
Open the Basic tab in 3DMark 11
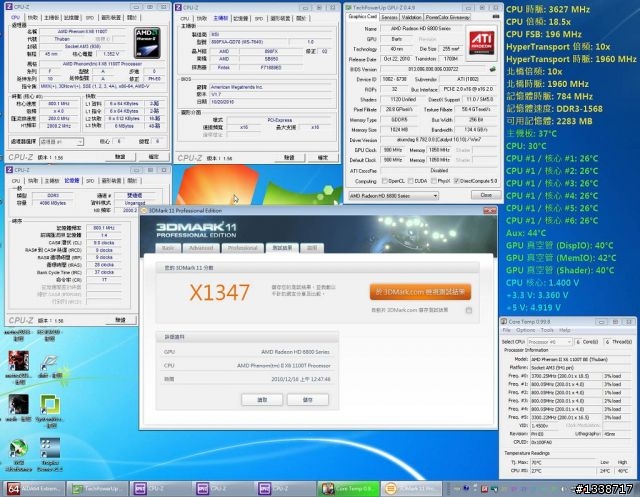(x=168, y=248)
